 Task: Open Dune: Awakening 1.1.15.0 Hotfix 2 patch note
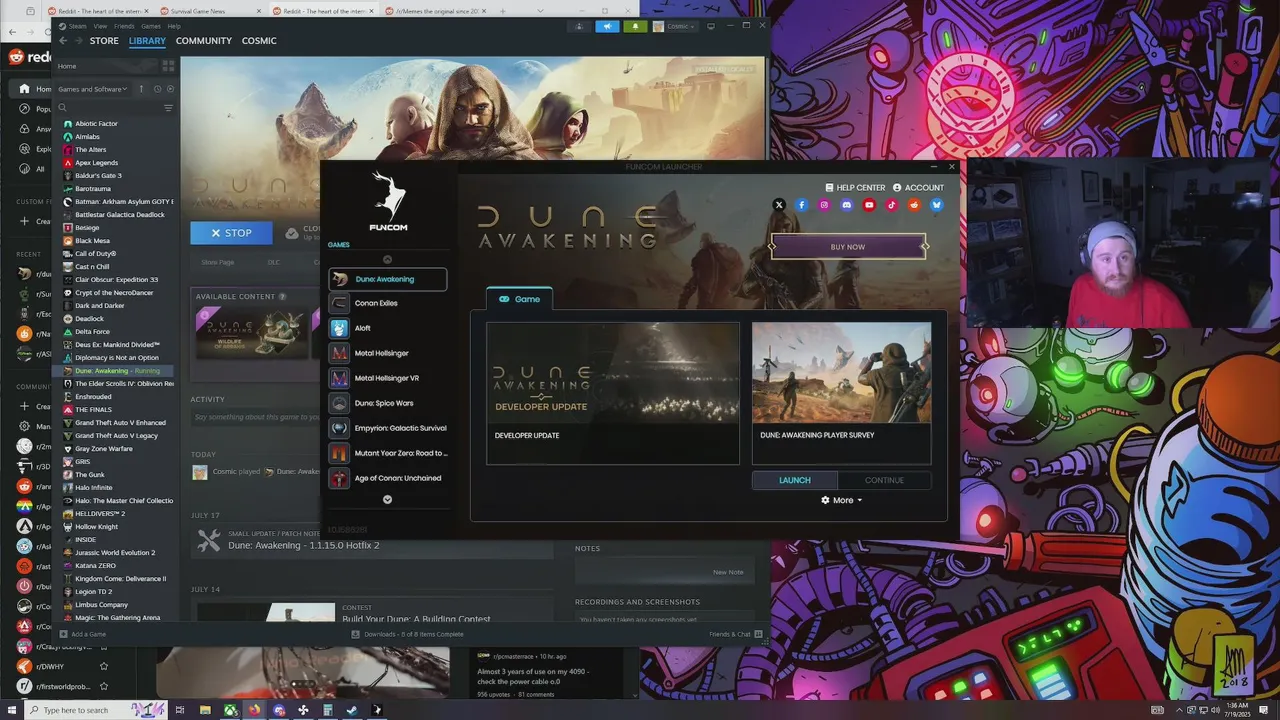(303, 545)
